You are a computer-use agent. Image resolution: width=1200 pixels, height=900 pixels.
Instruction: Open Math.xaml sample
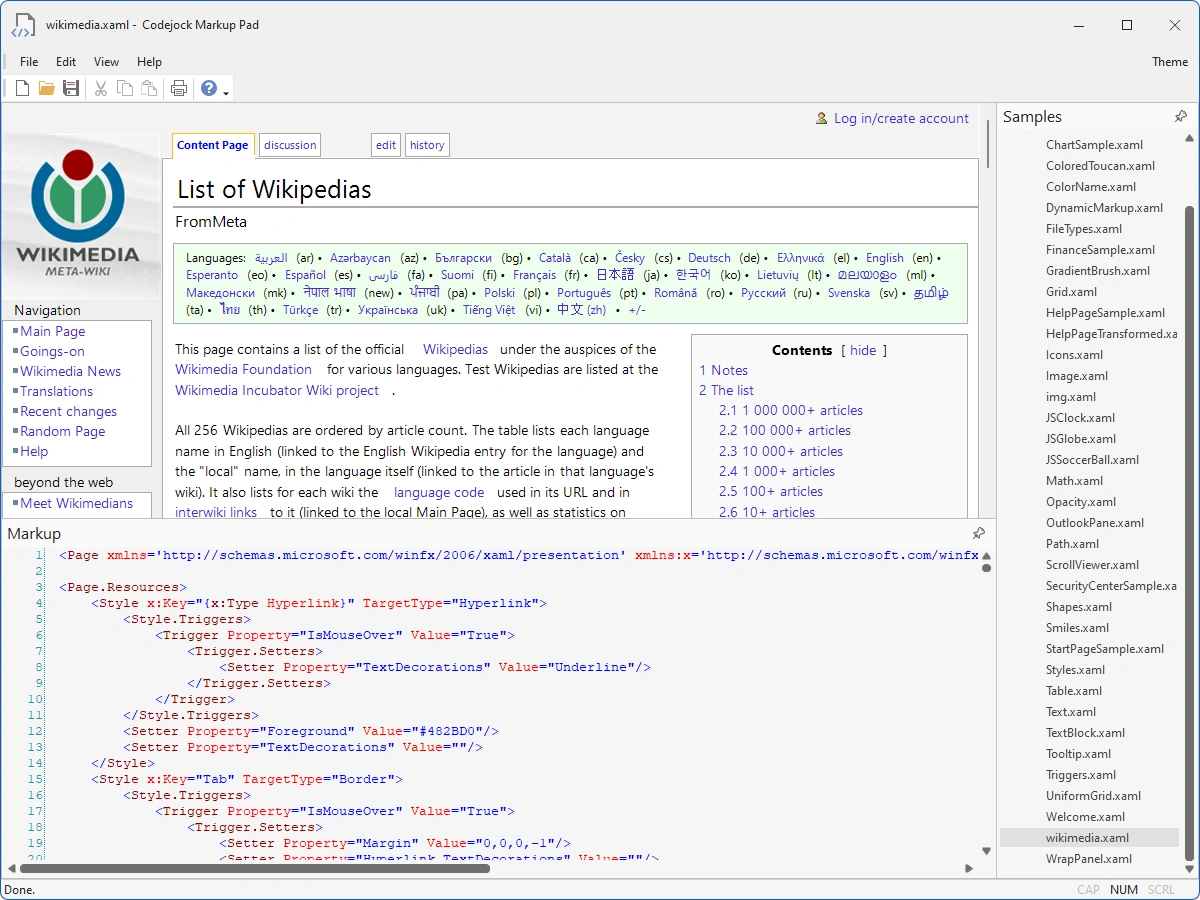[1075, 481]
